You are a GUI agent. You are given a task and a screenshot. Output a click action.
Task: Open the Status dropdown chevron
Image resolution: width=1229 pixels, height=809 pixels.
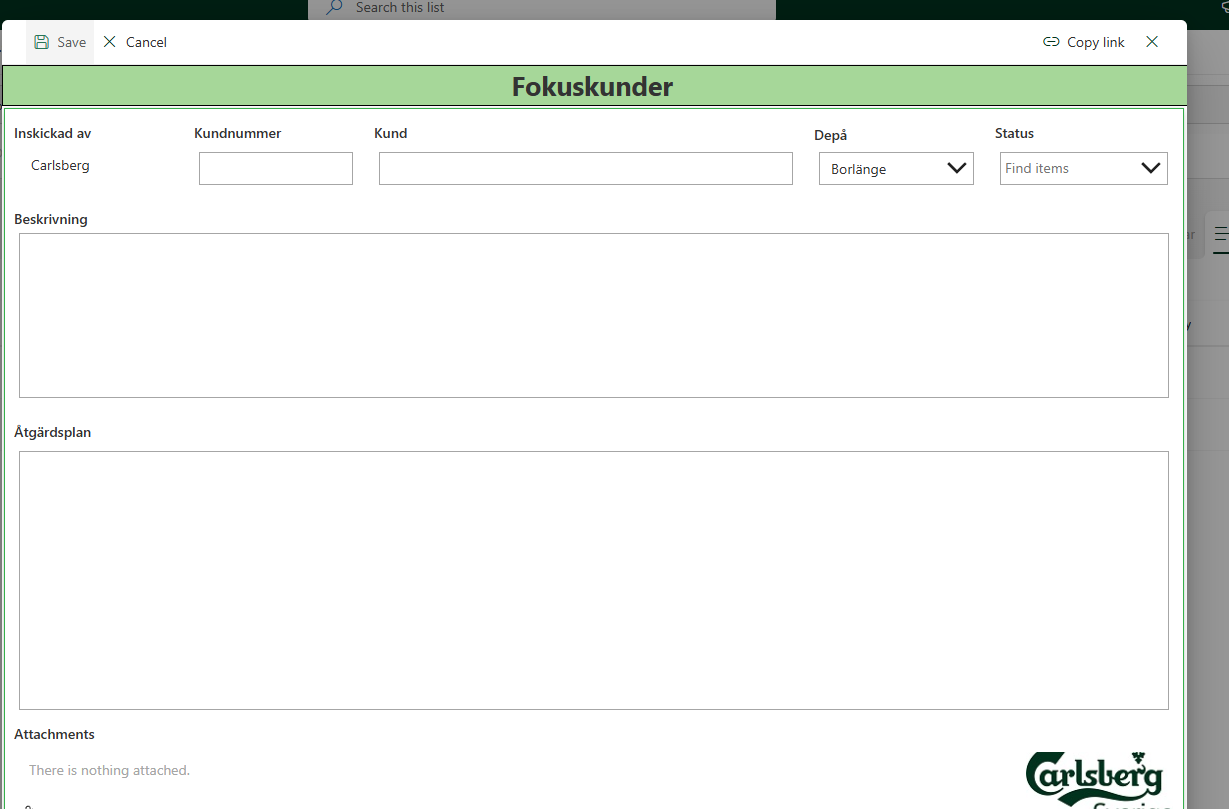point(1151,168)
